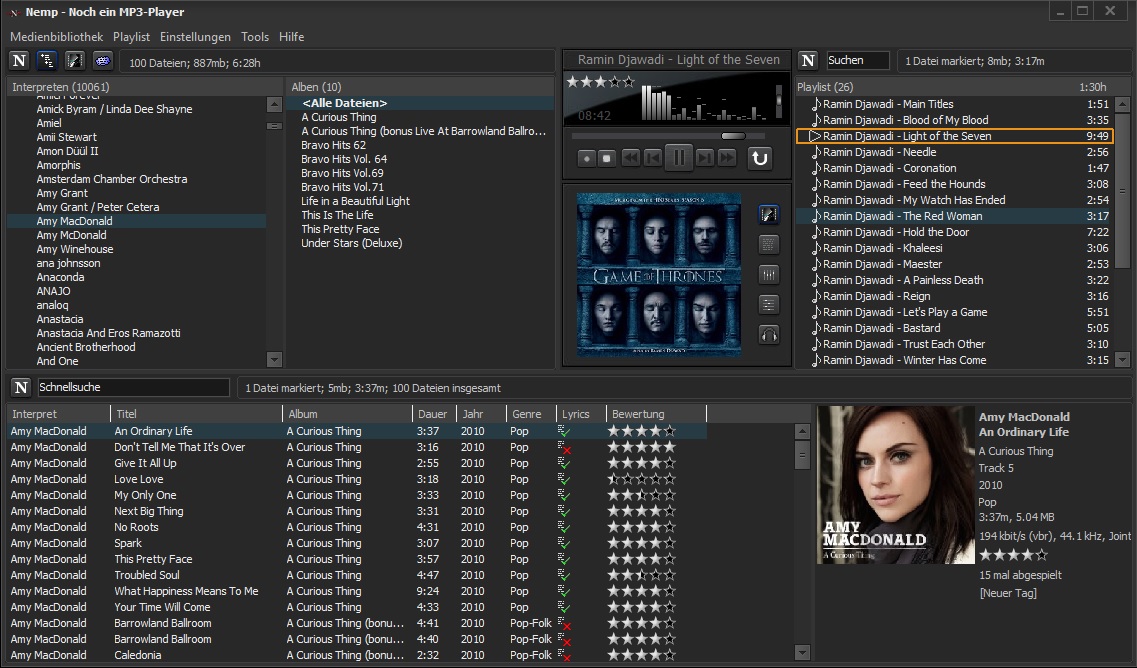1137x668 pixels.
Task: Click the spectrum visualization display
Action: [x=703, y=102]
